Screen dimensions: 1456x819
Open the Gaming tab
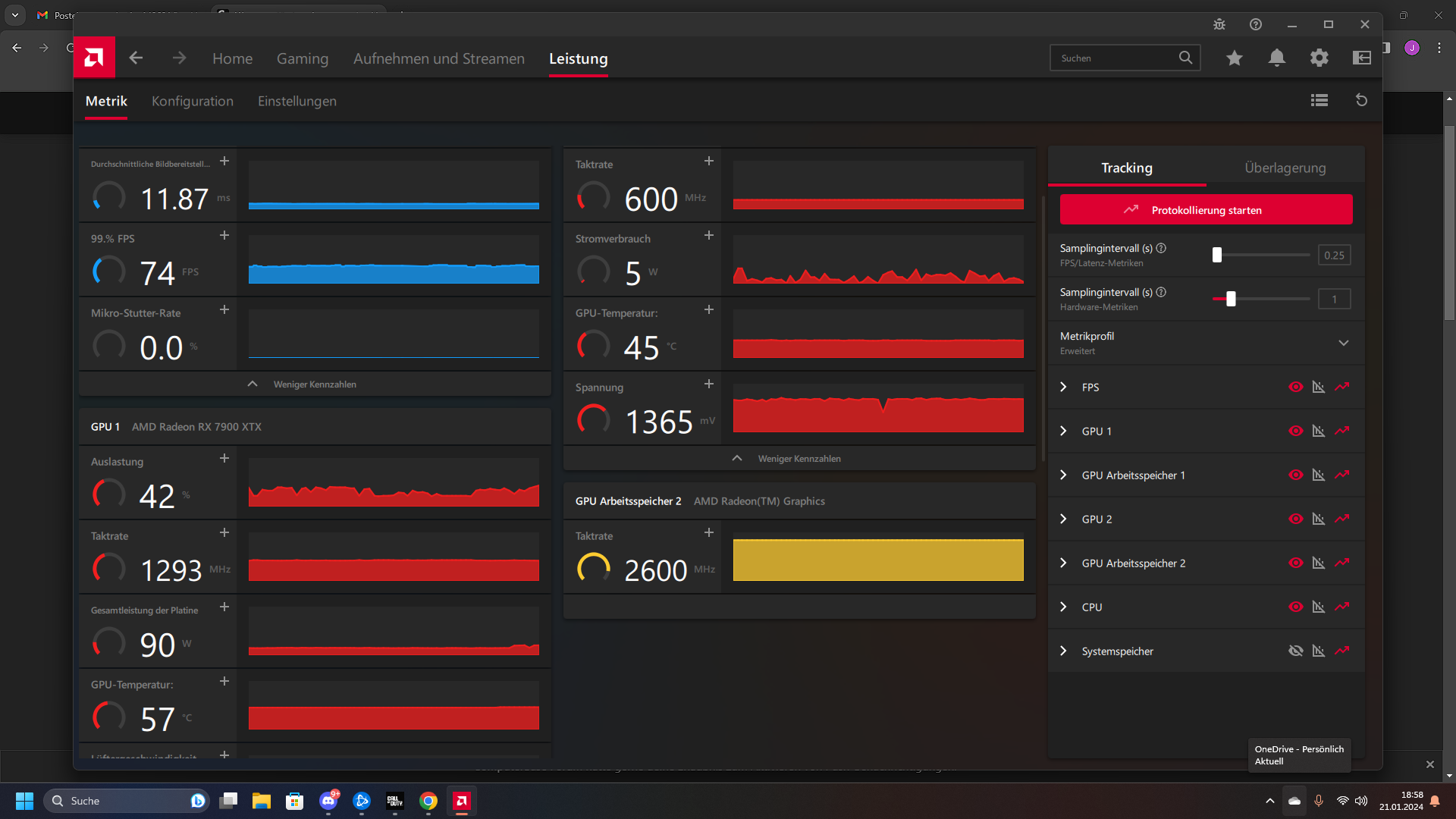pos(302,58)
